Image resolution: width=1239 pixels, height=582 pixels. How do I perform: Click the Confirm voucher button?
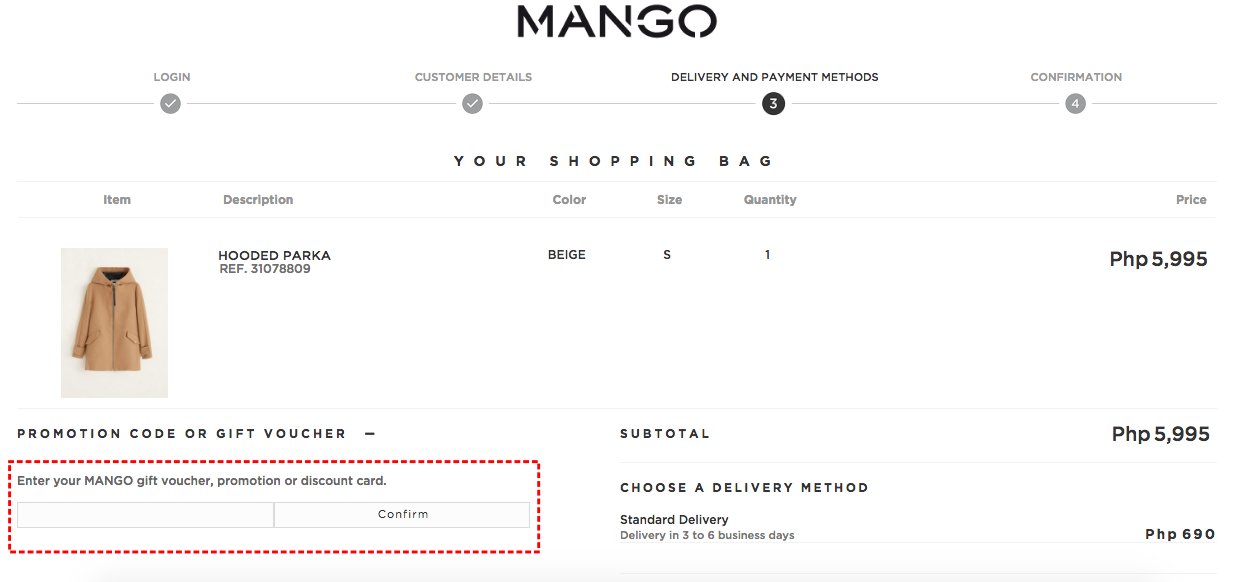pyautogui.click(x=402, y=514)
